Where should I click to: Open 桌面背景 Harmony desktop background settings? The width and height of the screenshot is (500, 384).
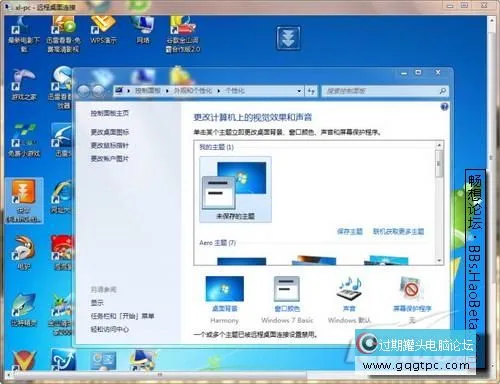pos(225,299)
